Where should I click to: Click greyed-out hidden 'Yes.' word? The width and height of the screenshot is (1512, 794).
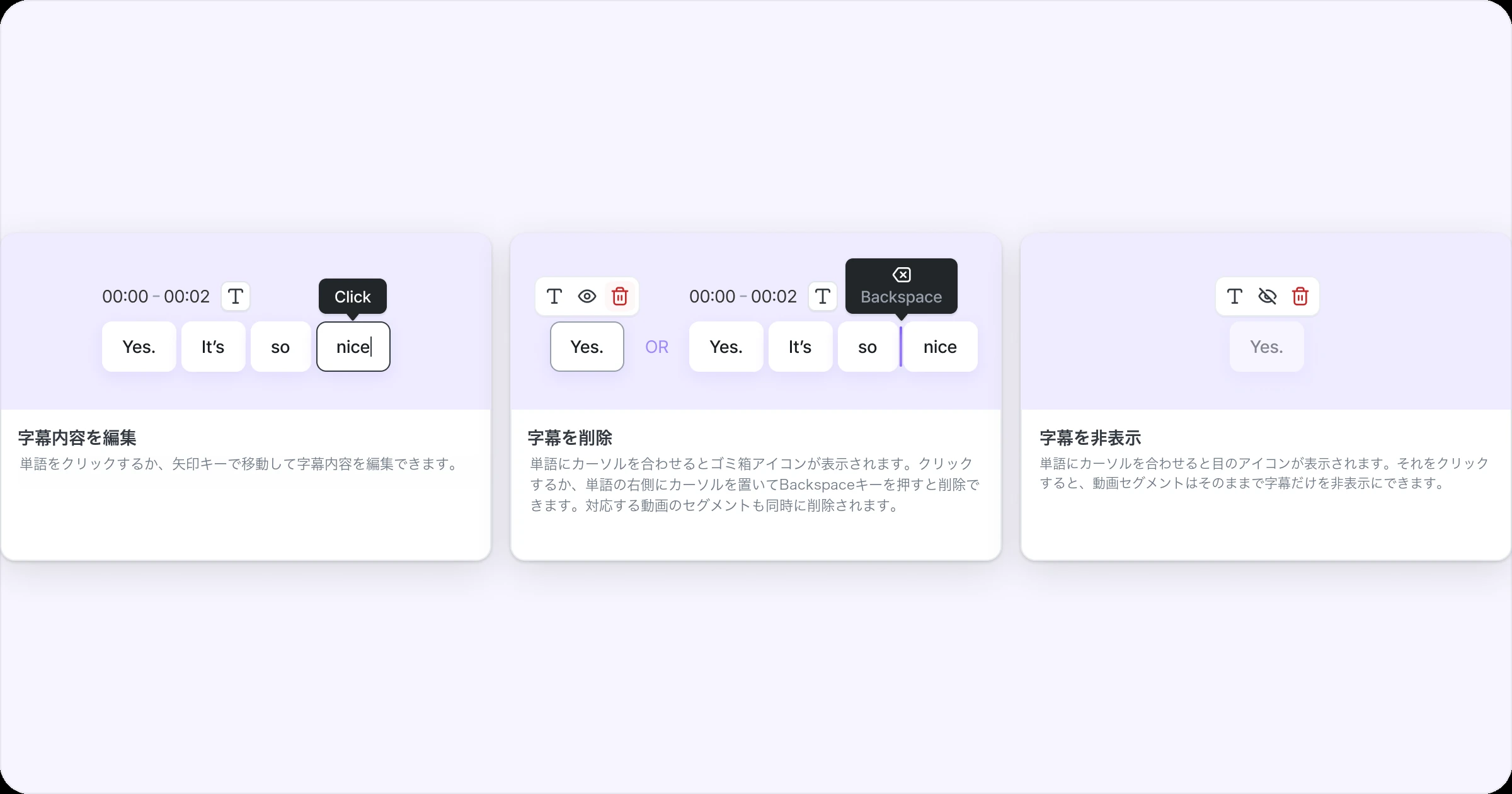click(x=1267, y=347)
